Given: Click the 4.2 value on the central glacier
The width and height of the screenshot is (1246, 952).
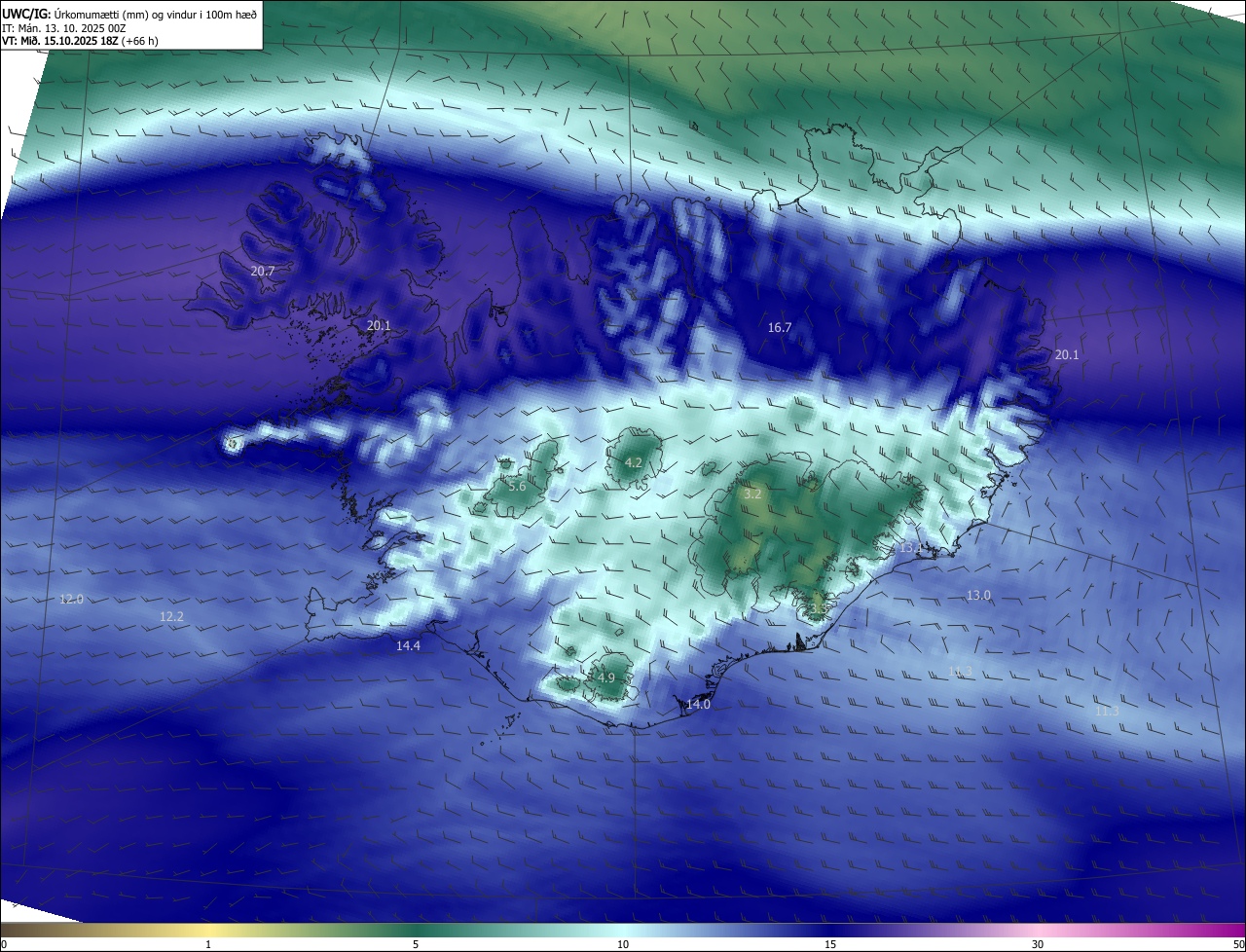Looking at the screenshot, I should (633, 463).
